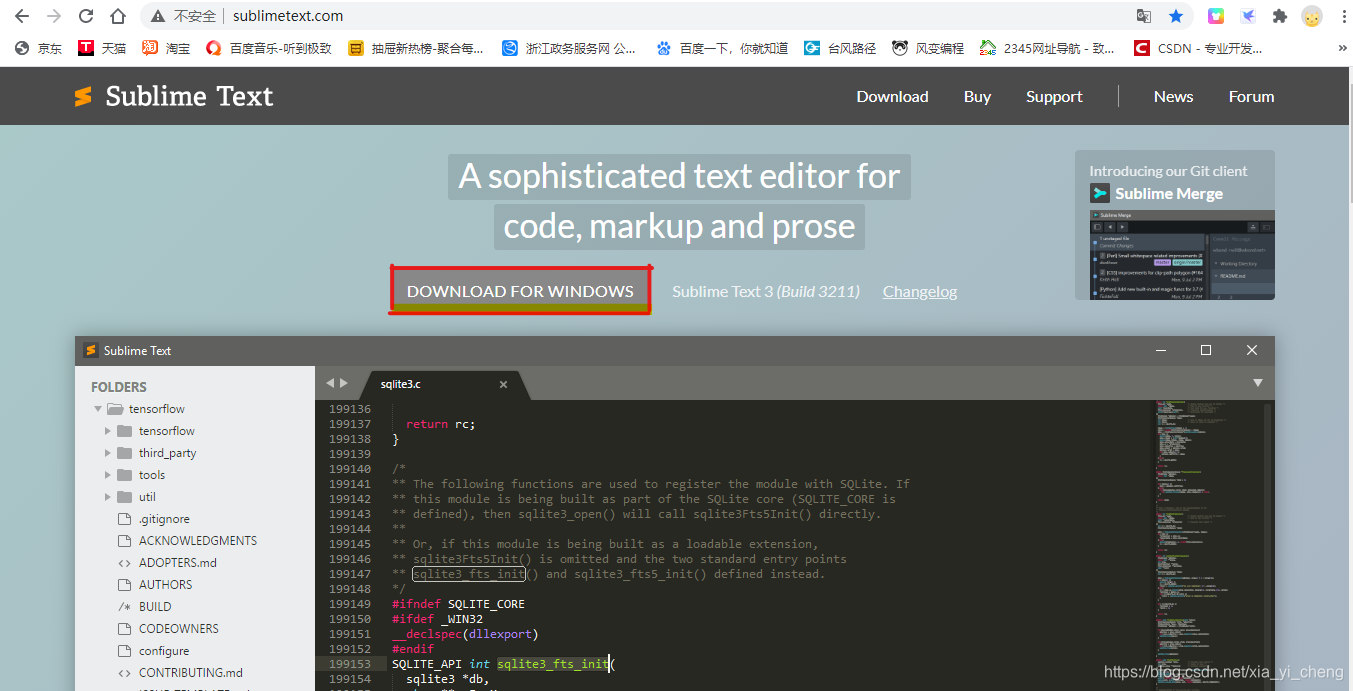Click the 'Sublime Text 3 (Build 3211)' label

766,291
